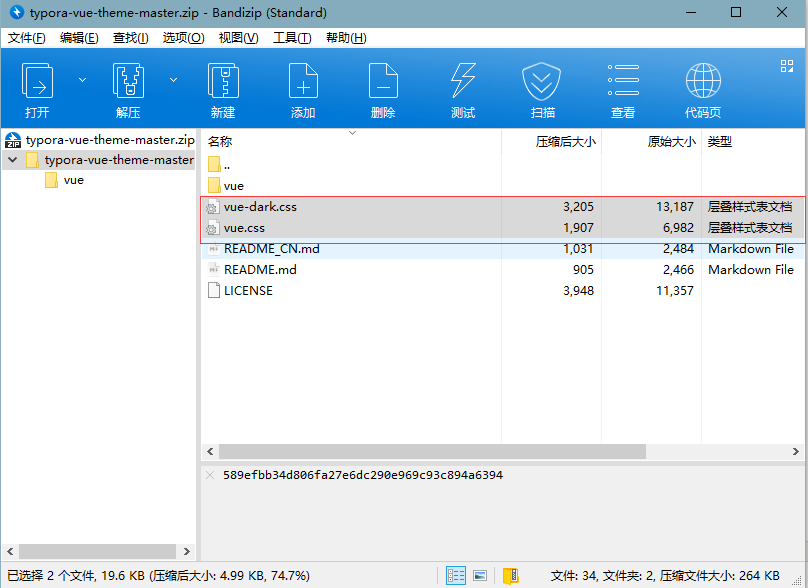Select the LICENSE file
This screenshot has height=588, width=808.
point(502,291)
